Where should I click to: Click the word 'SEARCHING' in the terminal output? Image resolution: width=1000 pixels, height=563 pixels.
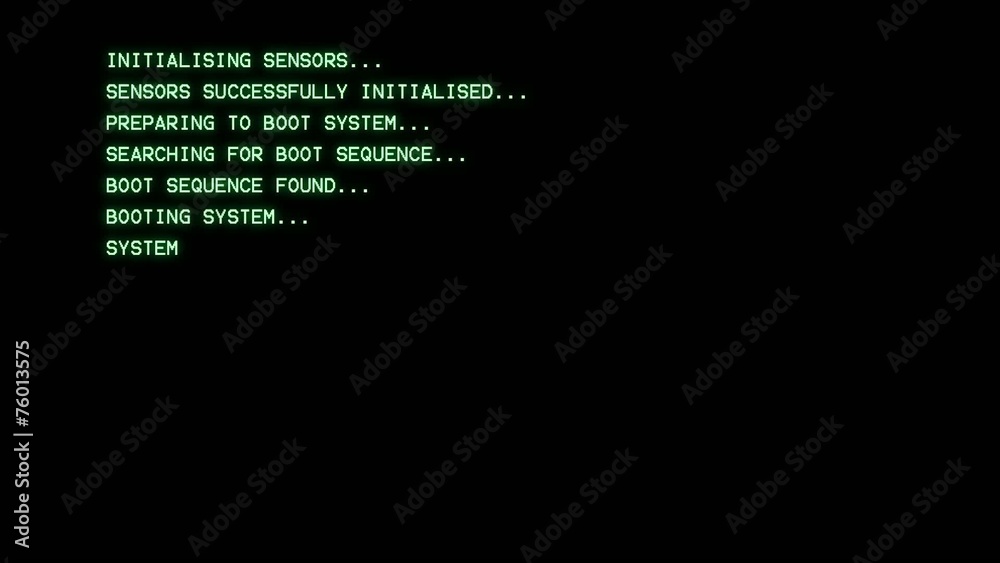pyautogui.click(x=160, y=154)
